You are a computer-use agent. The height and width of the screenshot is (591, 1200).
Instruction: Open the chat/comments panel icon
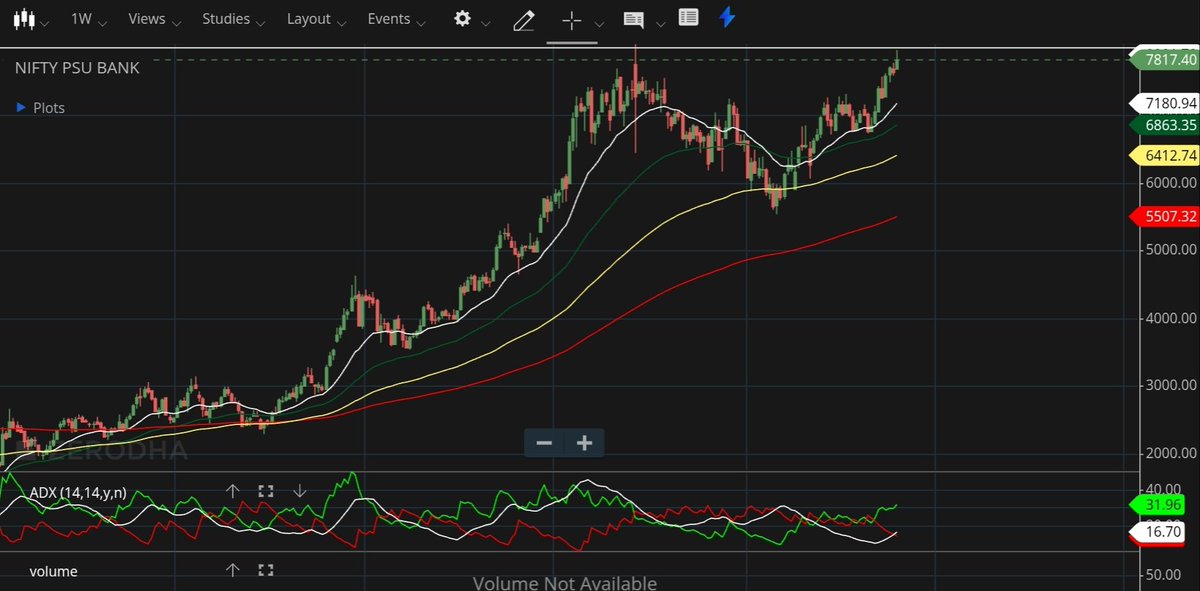point(634,18)
